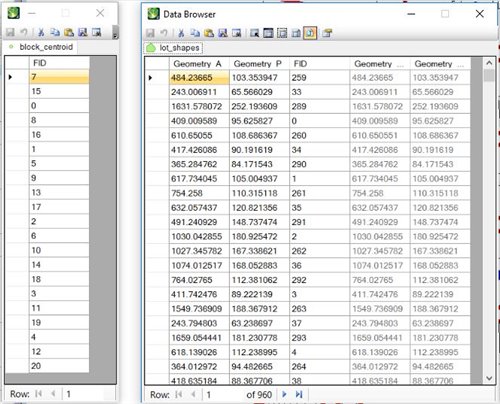Screen dimensions: 500x404
Task: Click Save icon in block_centroid window toolbar
Action: pyautogui.click(x=10, y=32)
